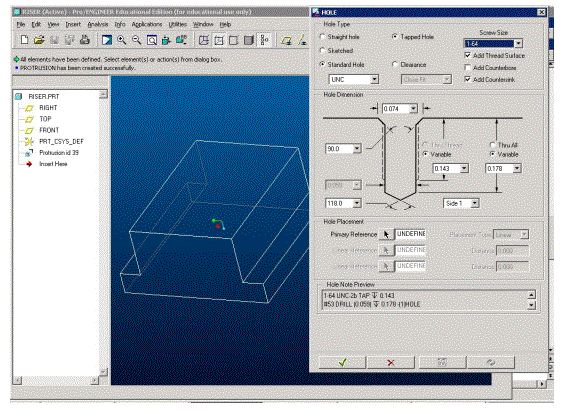Viewport: 566px width, 410px height.
Task: Open the File menu
Action: pyautogui.click(x=21, y=24)
